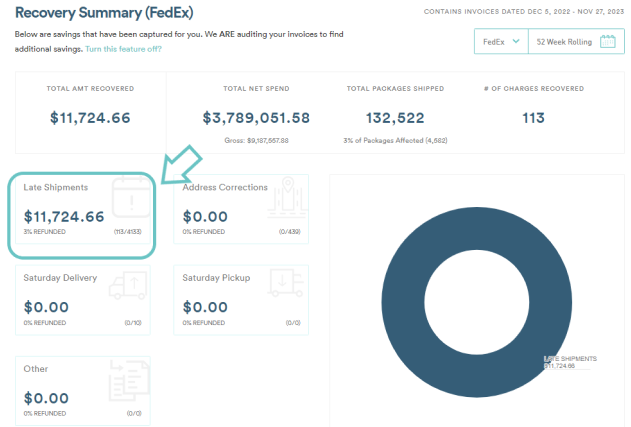This screenshot has height=427, width=631.
Task: Select the Saturday Pickup card title
Action: click(216, 277)
